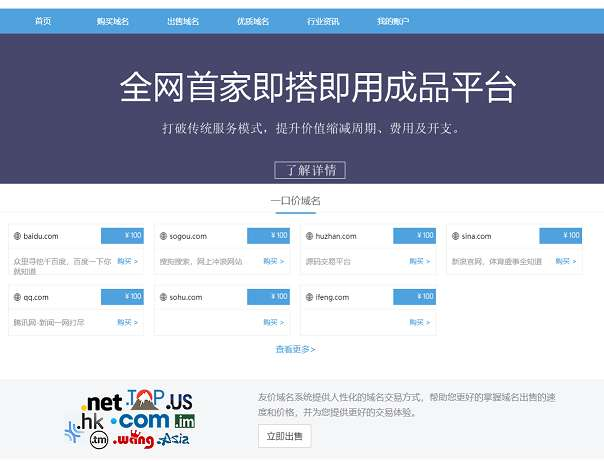Click 查看更多> to see more domains
This screenshot has width=606, height=461.
tap(295, 349)
